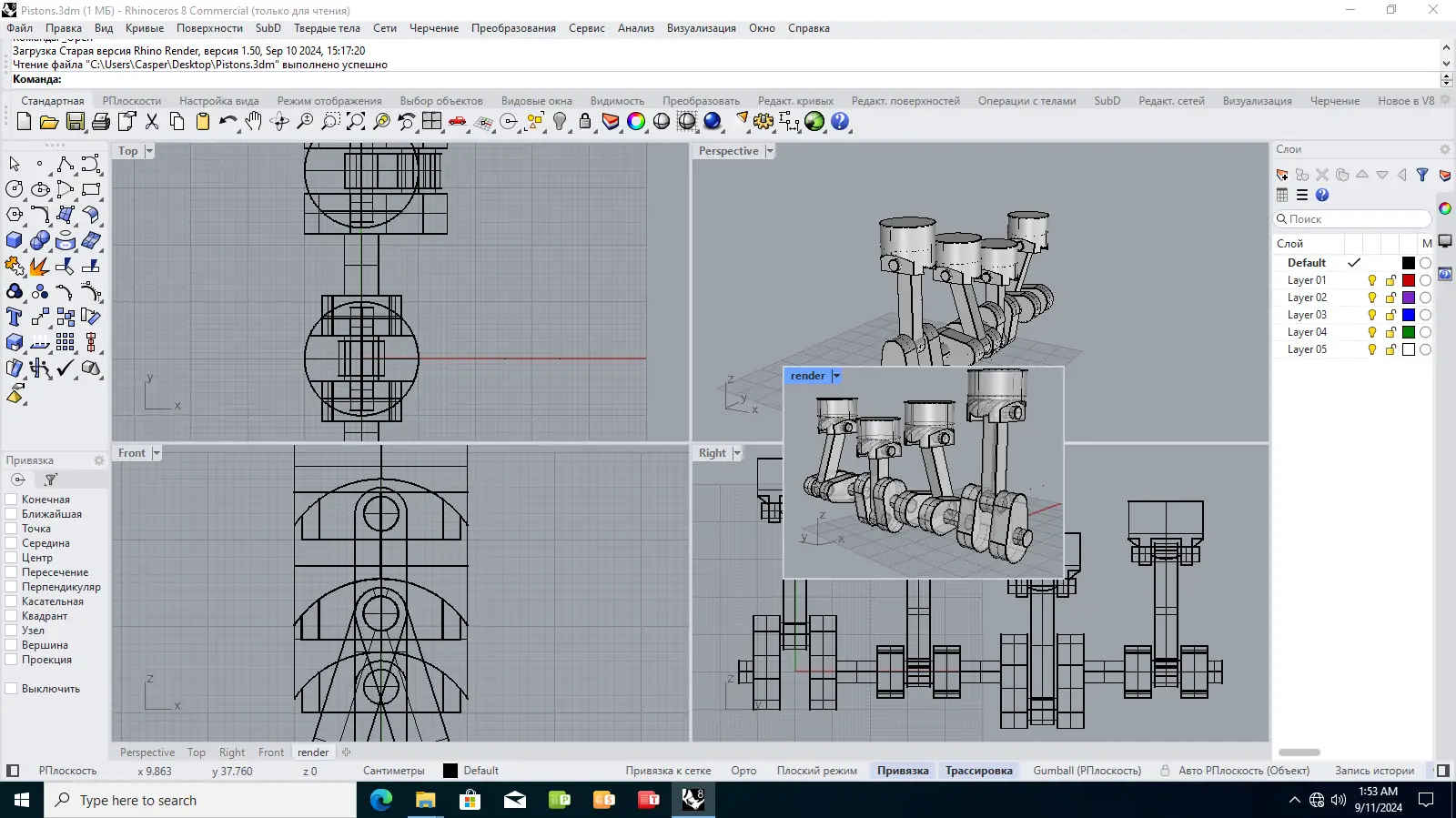The width and height of the screenshot is (1456, 818).
Task: Click Привязка к сетке in status bar
Action: 668,771
